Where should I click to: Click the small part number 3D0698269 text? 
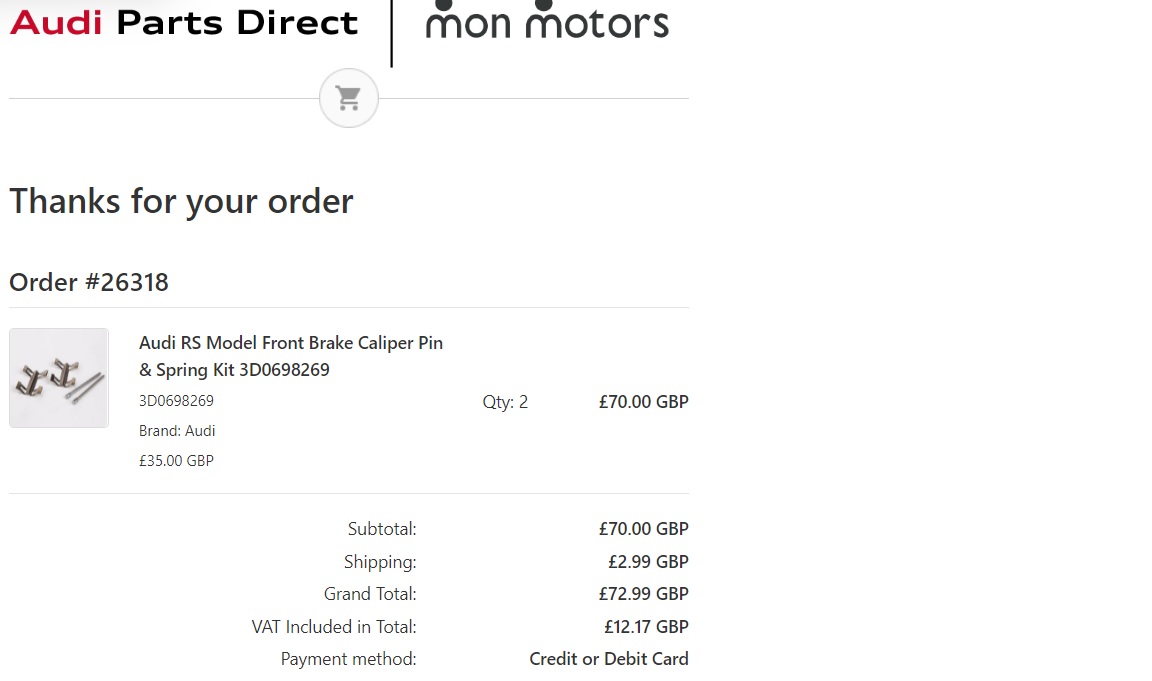pyautogui.click(x=176, y=401)
